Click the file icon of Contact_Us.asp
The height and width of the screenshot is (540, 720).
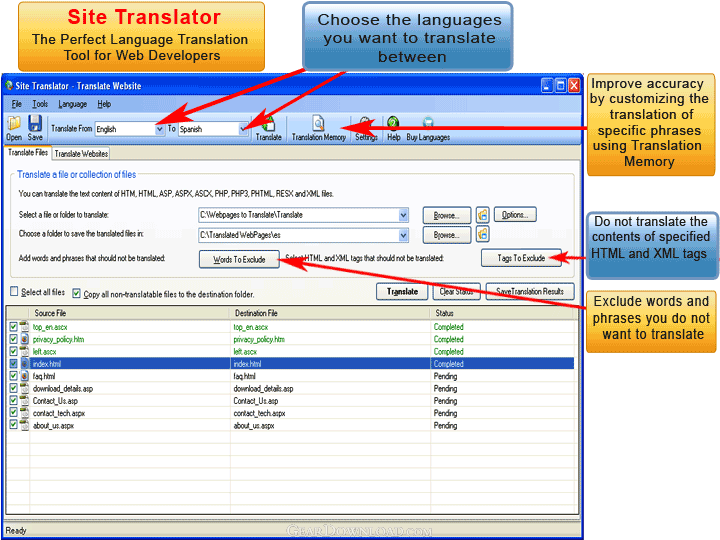(x=25, y=400)
